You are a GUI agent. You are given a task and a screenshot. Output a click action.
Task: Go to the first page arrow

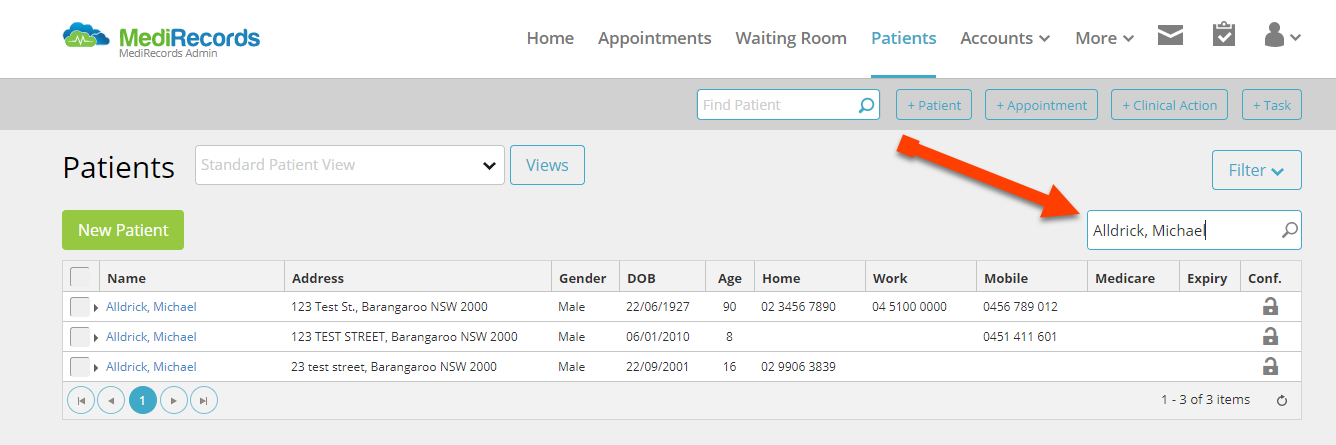click(81, 401)
